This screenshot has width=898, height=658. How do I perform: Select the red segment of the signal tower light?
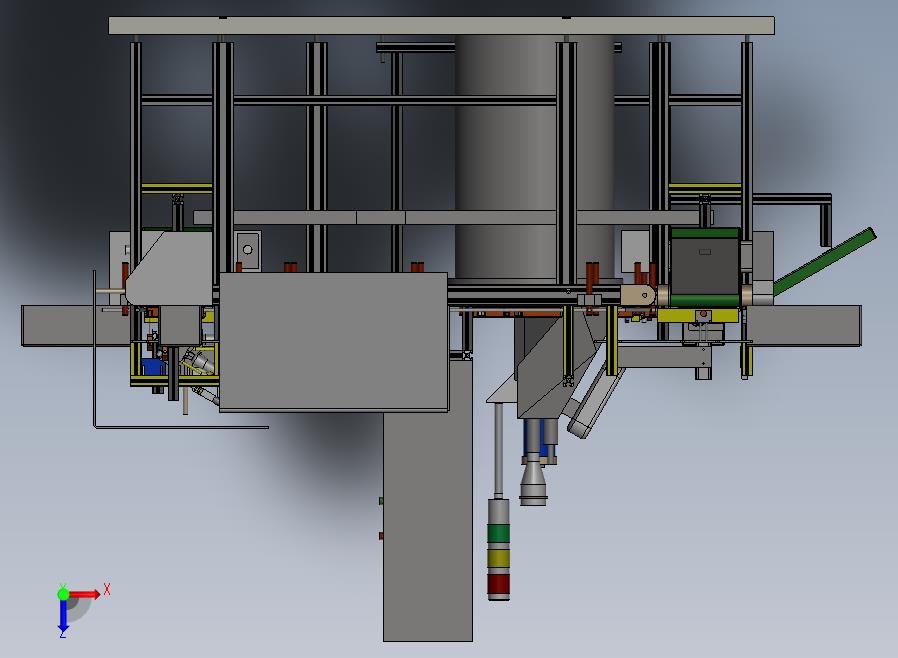[498, 584]
